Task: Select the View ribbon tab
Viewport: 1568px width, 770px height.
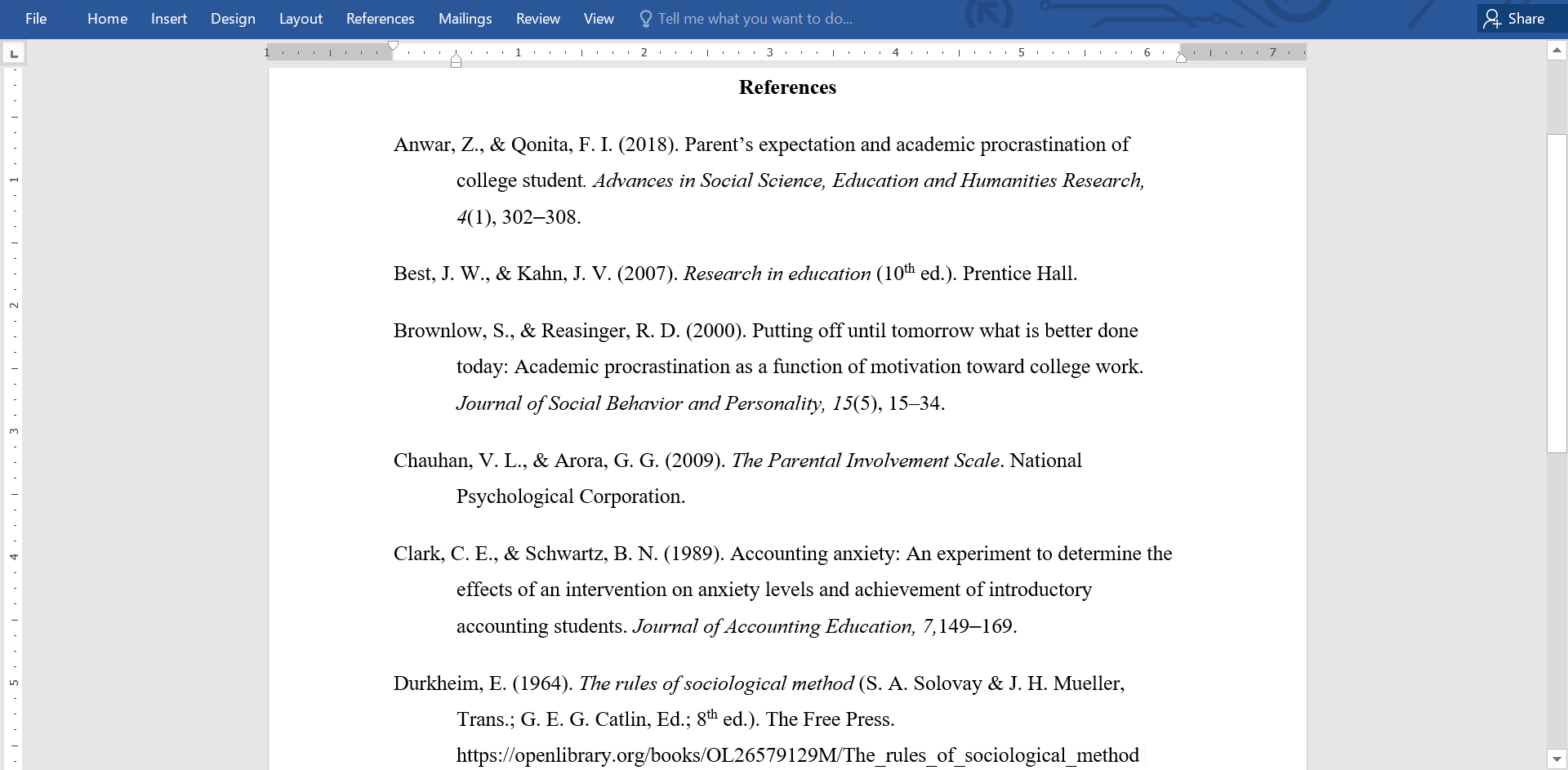Action: (599, 19)
